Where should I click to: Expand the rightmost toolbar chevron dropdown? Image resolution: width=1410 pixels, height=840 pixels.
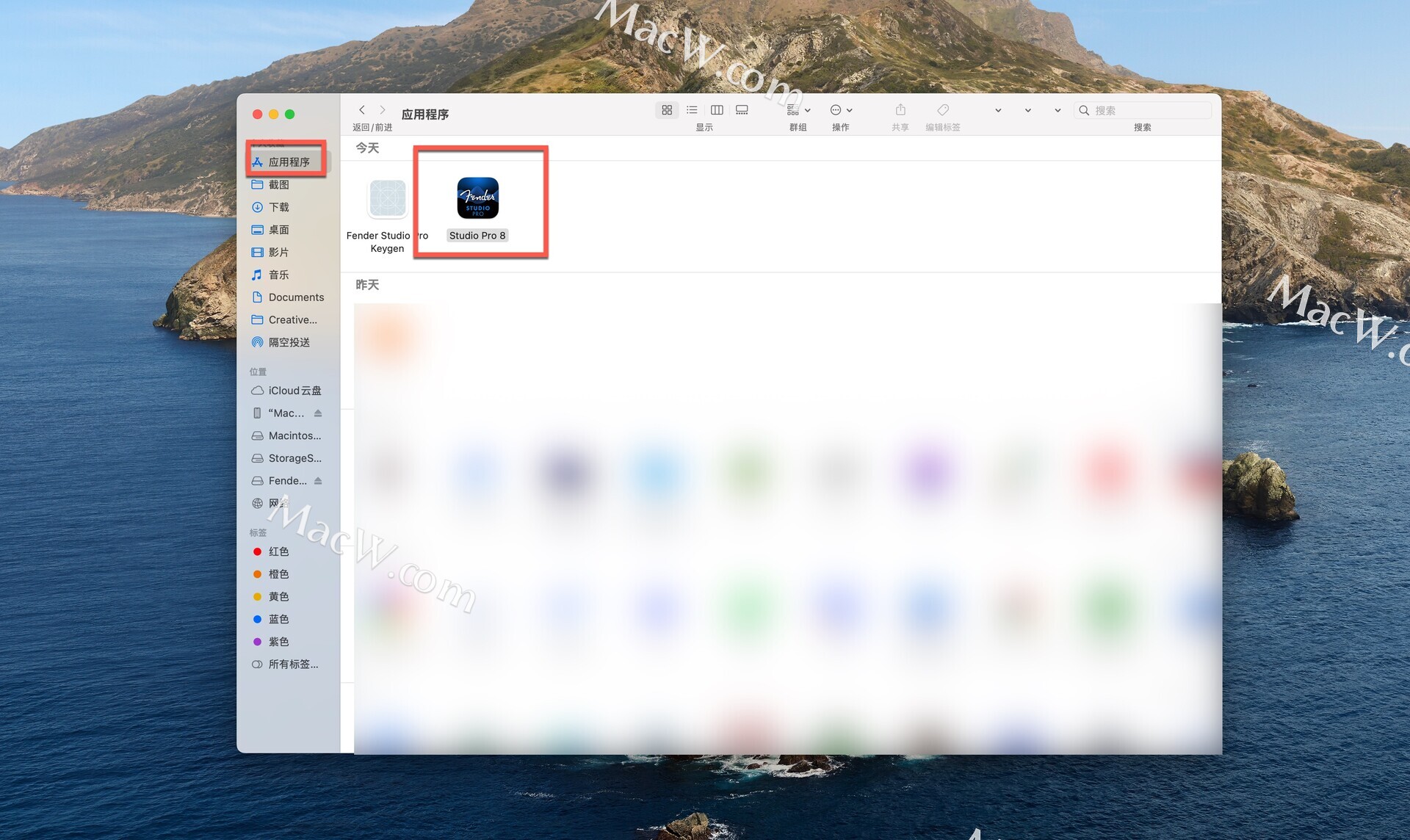tap(1057, 110)
